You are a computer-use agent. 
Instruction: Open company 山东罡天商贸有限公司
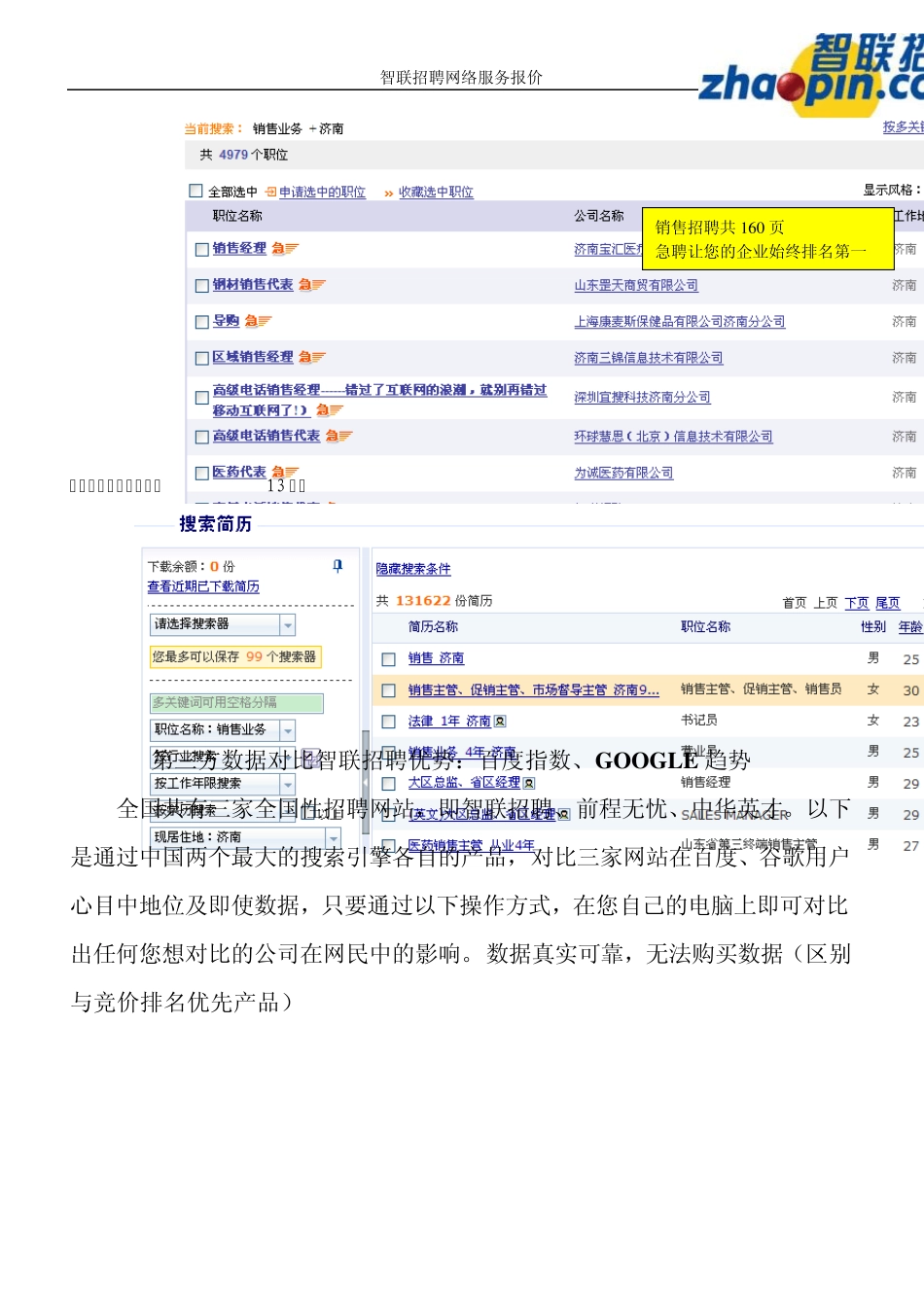[x=636, y=286]
